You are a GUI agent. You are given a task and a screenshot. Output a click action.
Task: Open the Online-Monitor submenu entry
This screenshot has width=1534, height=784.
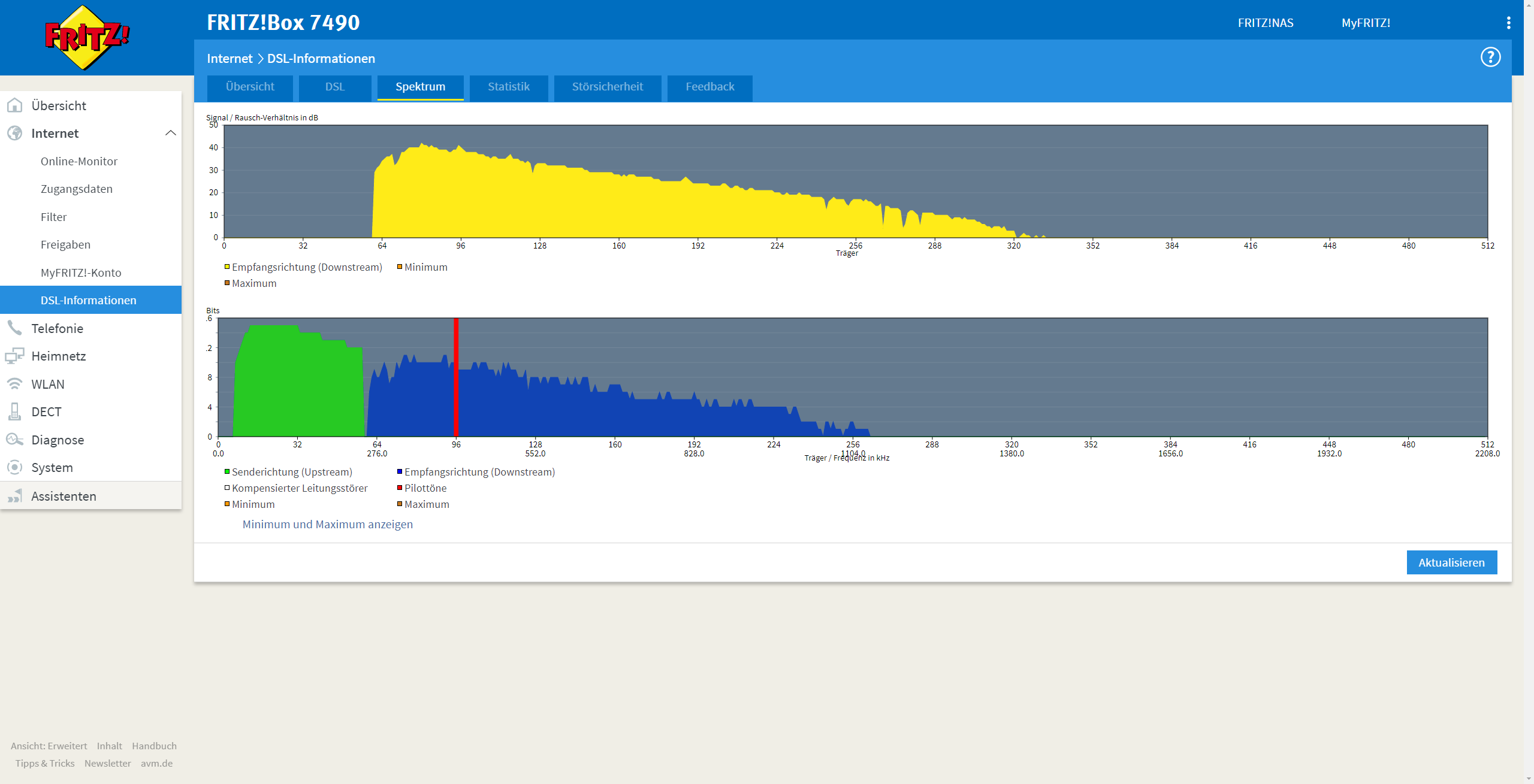[79, 162]
